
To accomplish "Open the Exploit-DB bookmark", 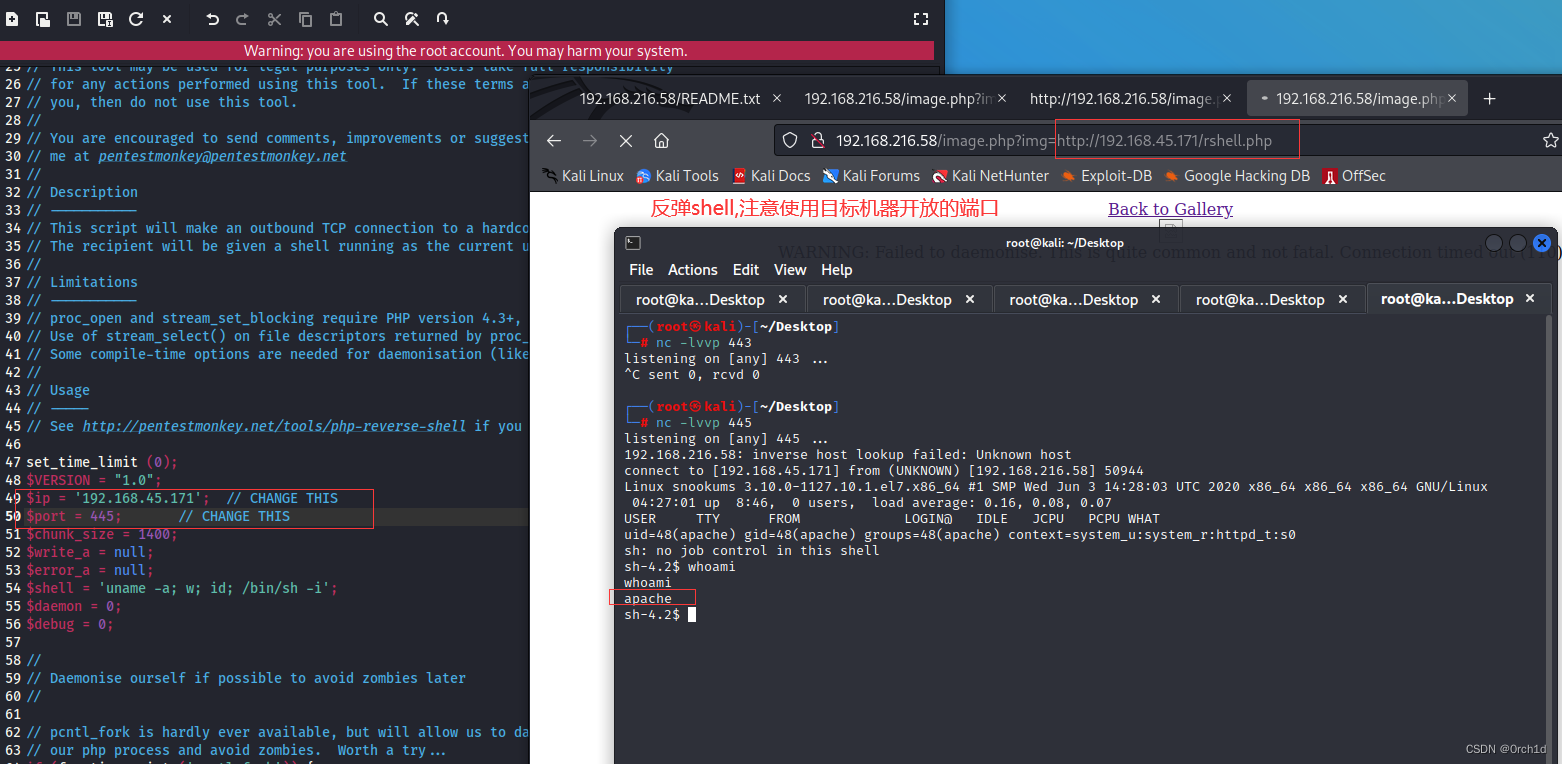I will pos(1107,176).
